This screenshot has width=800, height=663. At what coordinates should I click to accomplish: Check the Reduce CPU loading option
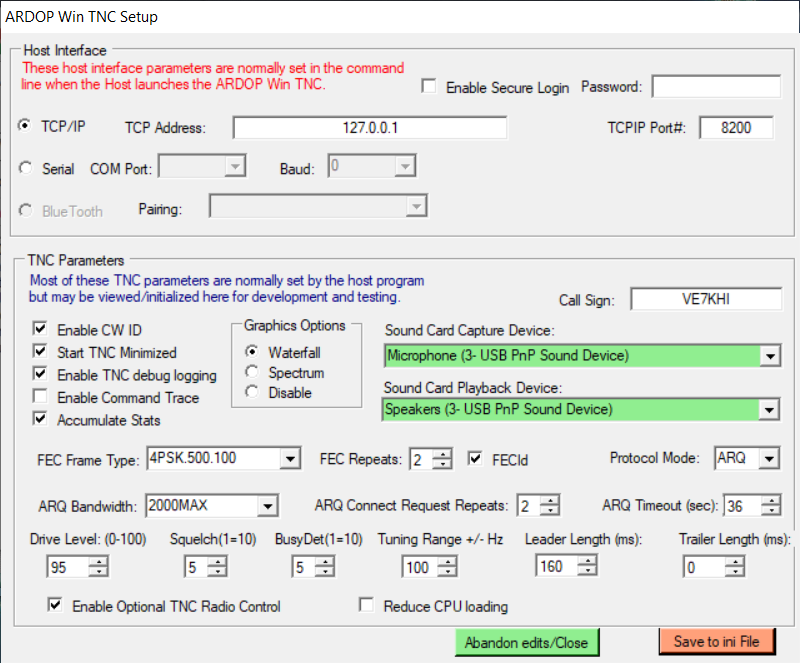pos(366,606)
